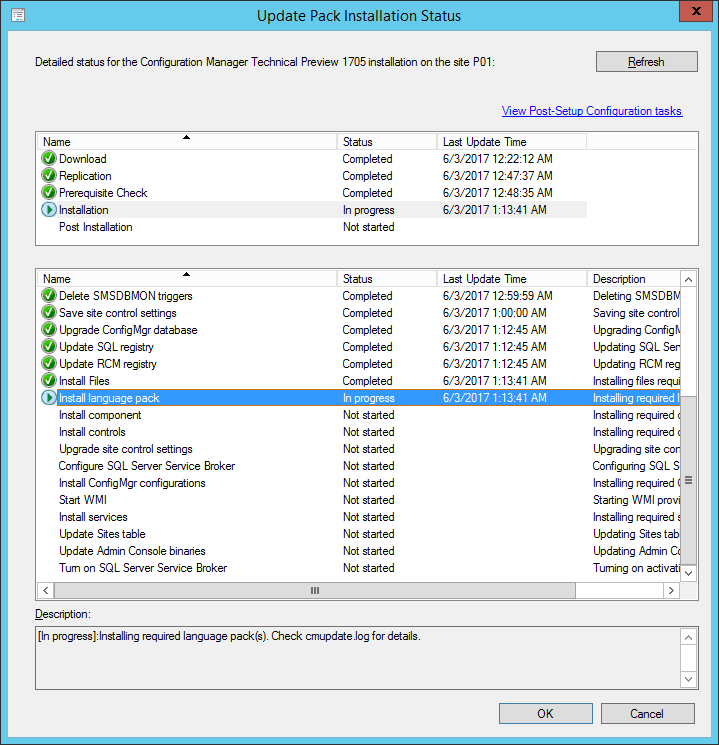Sort bottom list by Status column header
Screen dimensions: 719x745
click(387, 278)
